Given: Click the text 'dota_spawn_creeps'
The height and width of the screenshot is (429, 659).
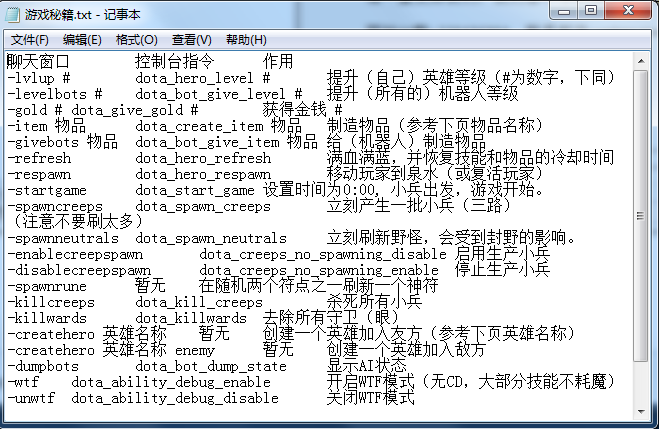Looking at the screenshot, I should point(203,206).
